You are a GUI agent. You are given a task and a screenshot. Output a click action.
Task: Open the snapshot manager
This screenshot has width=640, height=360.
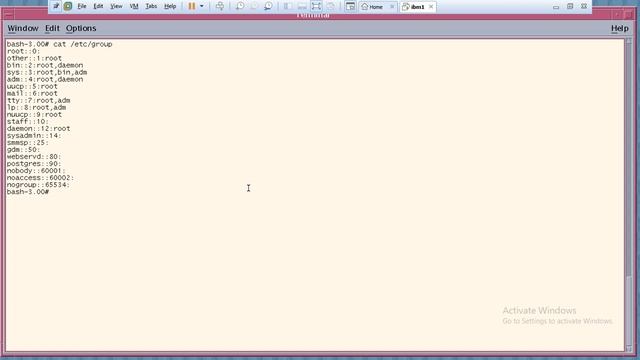click(x=268, y=6)
